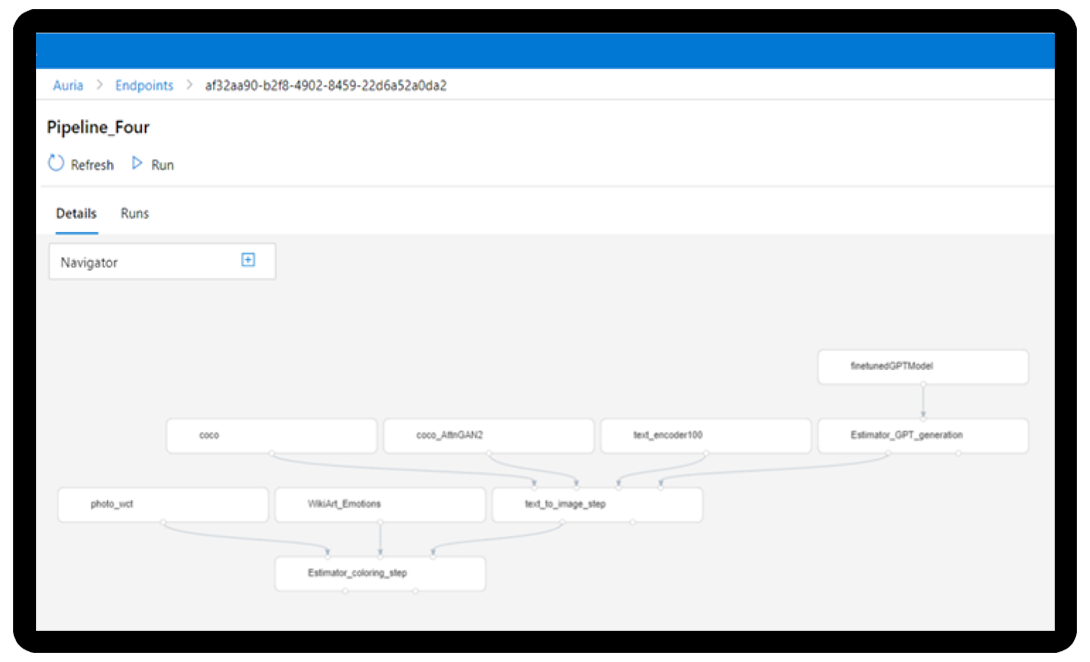1090x662 pixels.
Task: Select the Details tab
Action: coord(76,213)
